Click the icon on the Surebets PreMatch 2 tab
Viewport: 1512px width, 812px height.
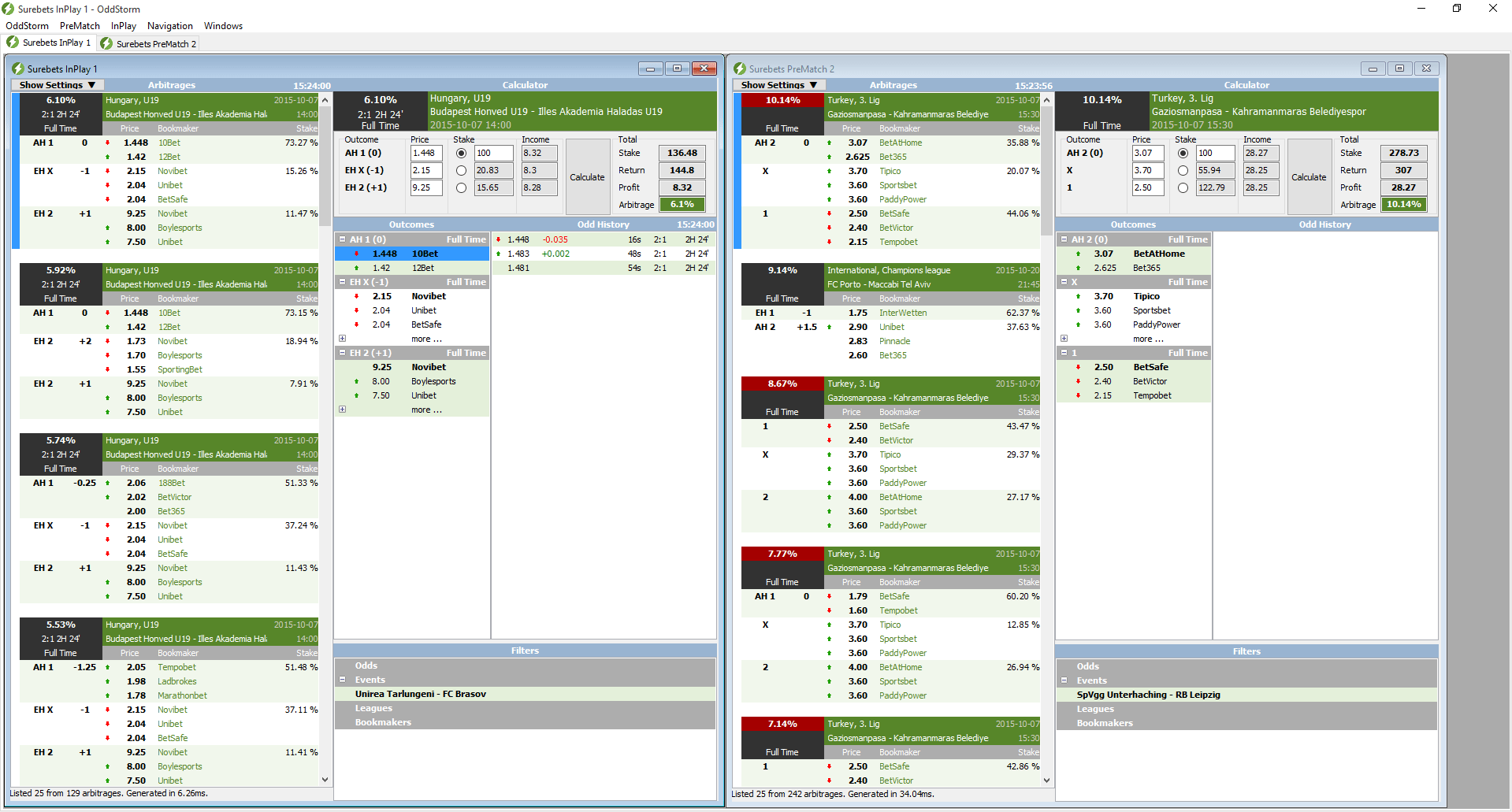tap(106, 43)
